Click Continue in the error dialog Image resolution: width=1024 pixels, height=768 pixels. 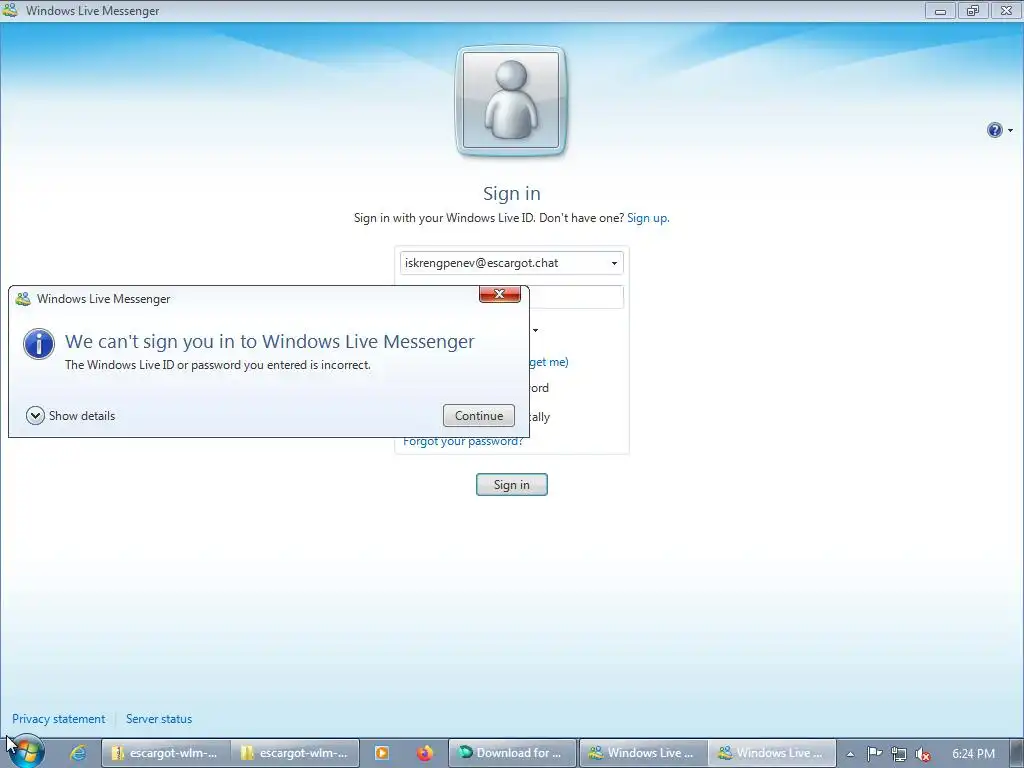pyautogui.click(x=479, y=415)
